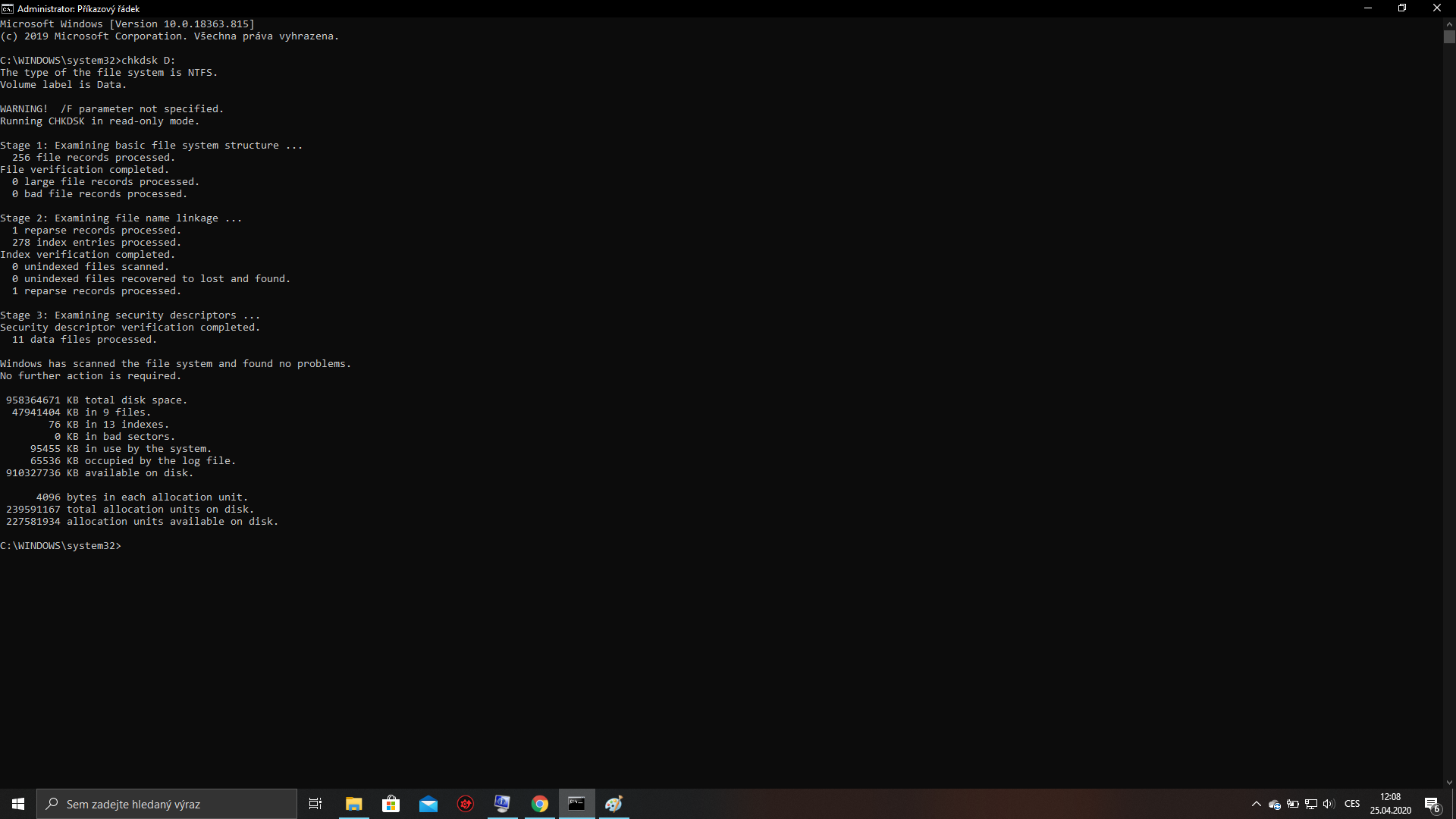Image resolution: width=1456 pixels, height=819 pixels.
Task: Open the volume speaker control
Action: [1329, 804]
